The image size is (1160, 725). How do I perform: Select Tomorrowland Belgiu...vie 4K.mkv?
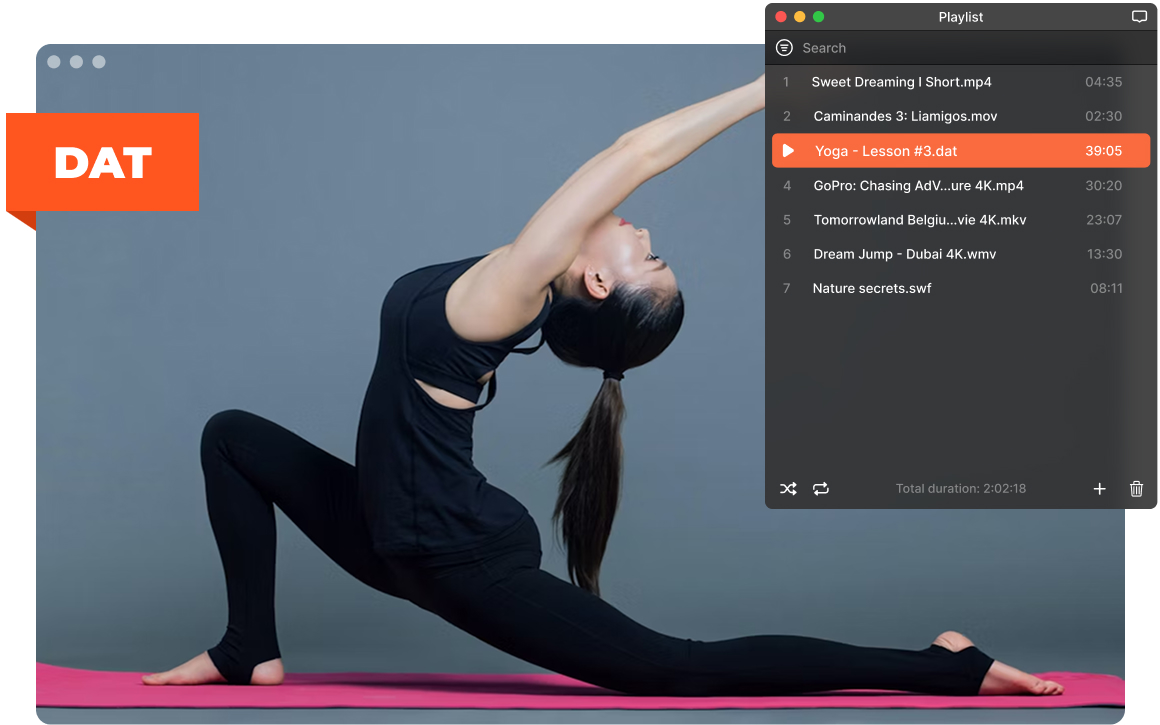coord(960,220)
